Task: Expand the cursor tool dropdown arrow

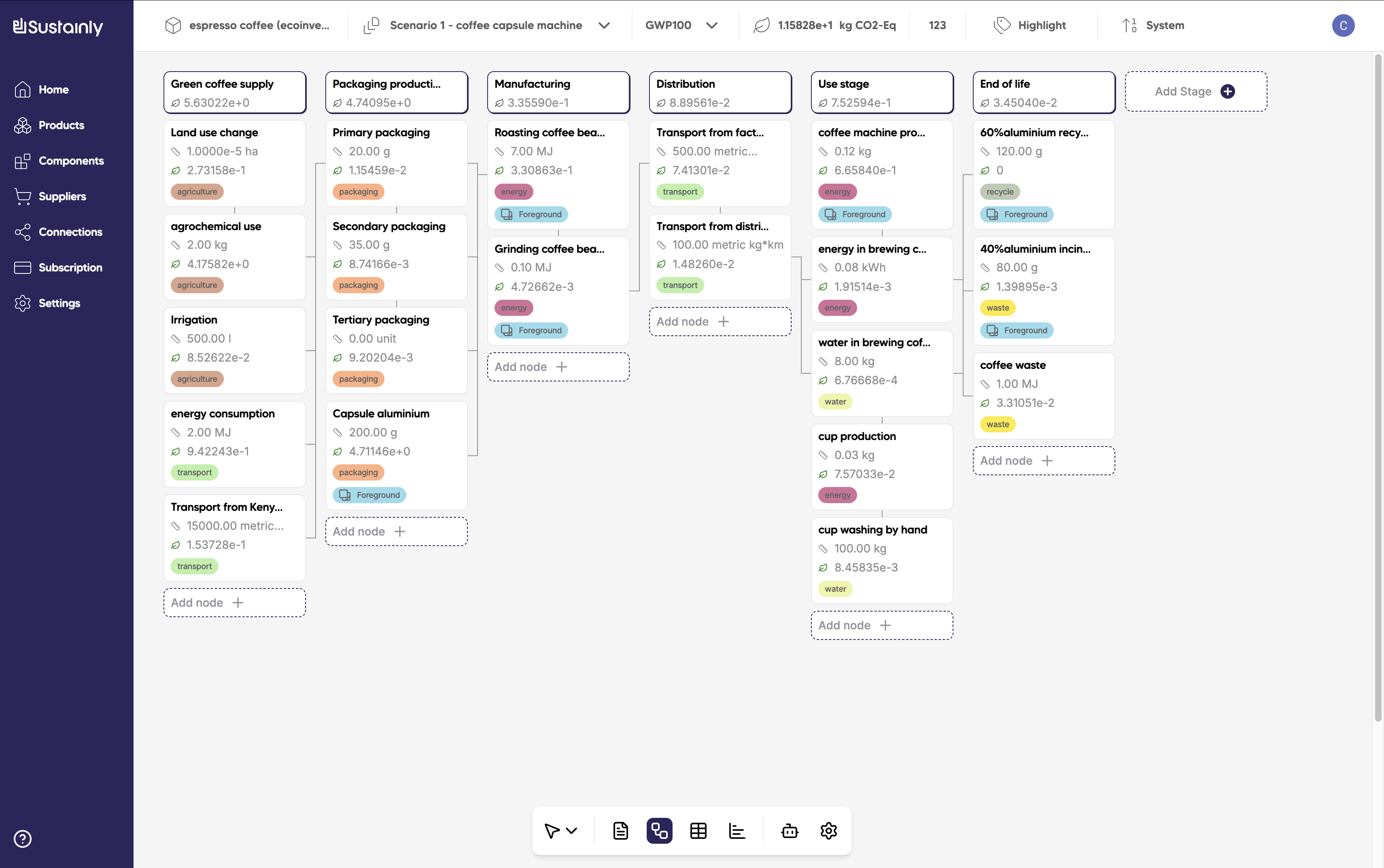Action: [x=571, y=831]
